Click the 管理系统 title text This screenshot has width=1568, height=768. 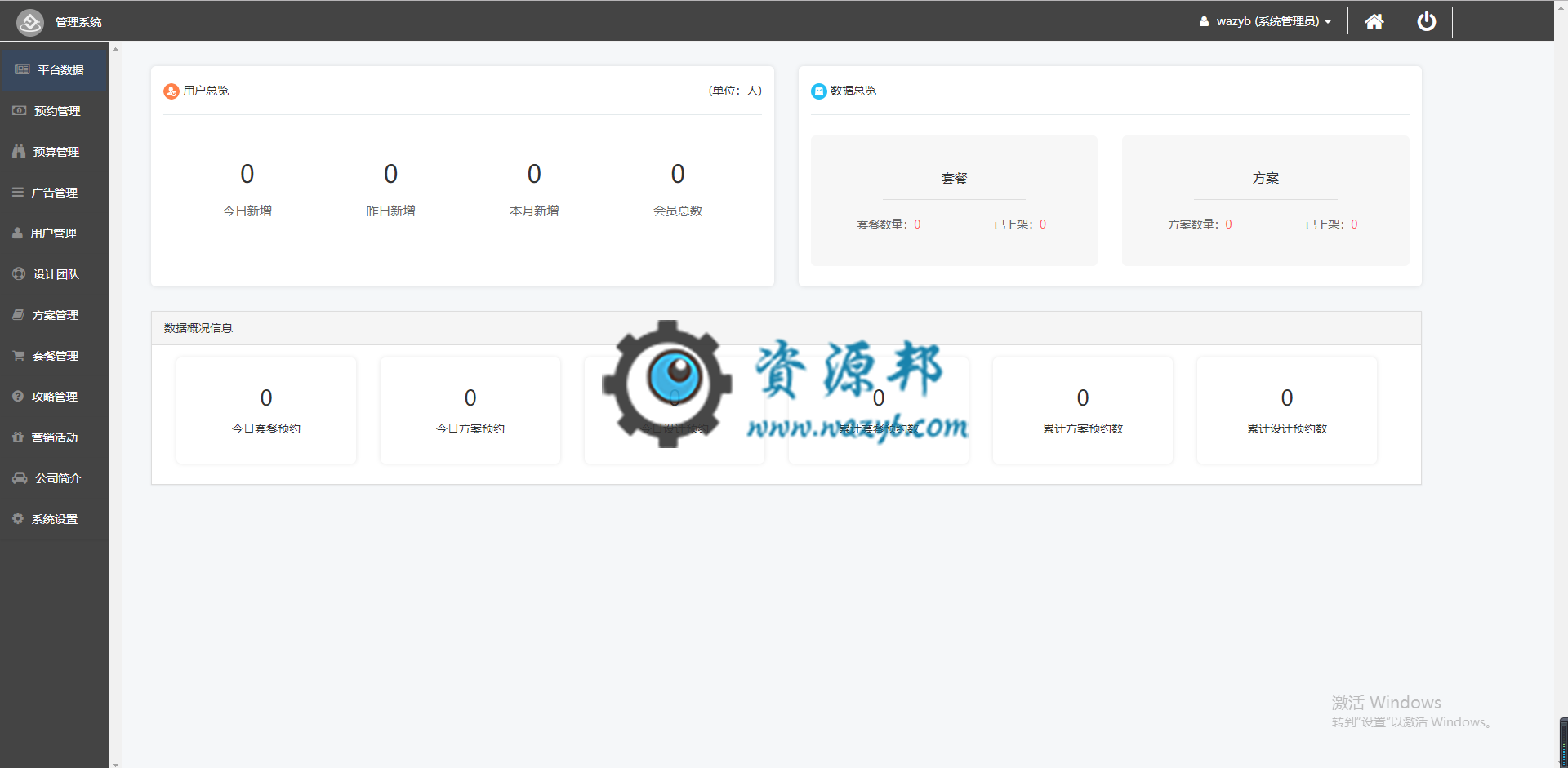point(78,22)
